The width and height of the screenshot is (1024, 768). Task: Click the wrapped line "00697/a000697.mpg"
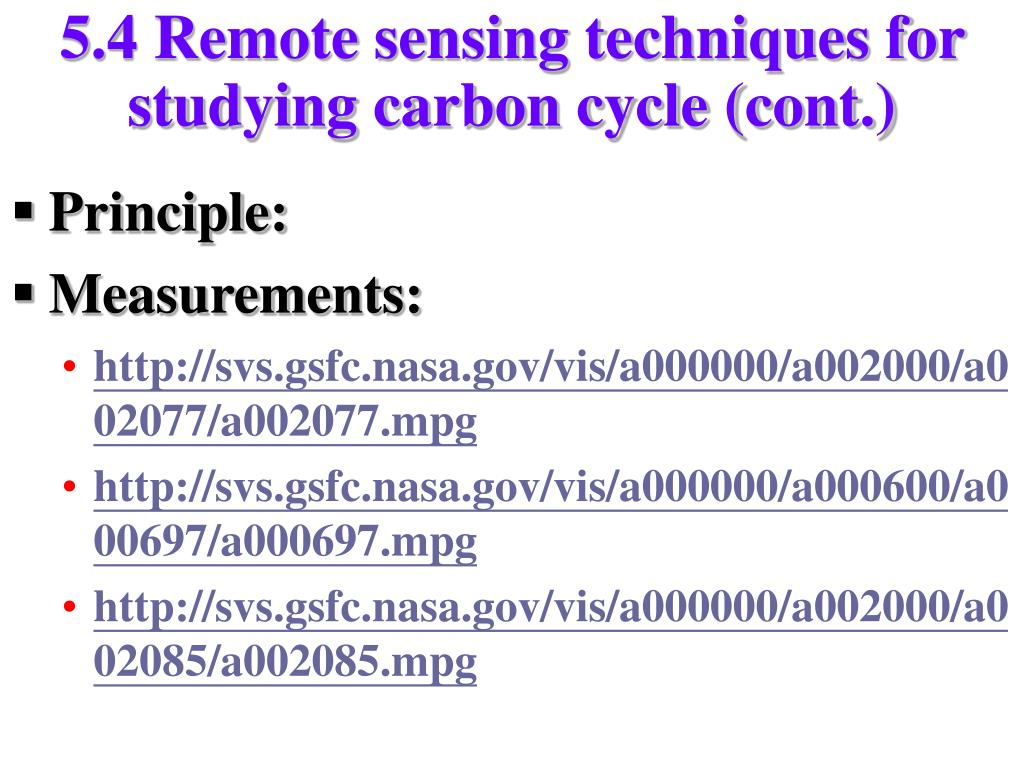click(x=285, y=543)
